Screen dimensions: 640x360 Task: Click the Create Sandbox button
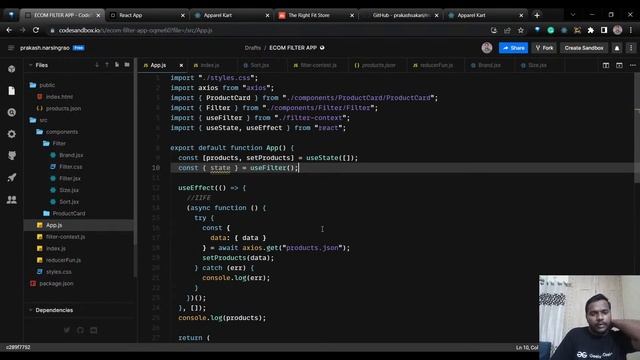pyautogui.click(x=584, y=48)
